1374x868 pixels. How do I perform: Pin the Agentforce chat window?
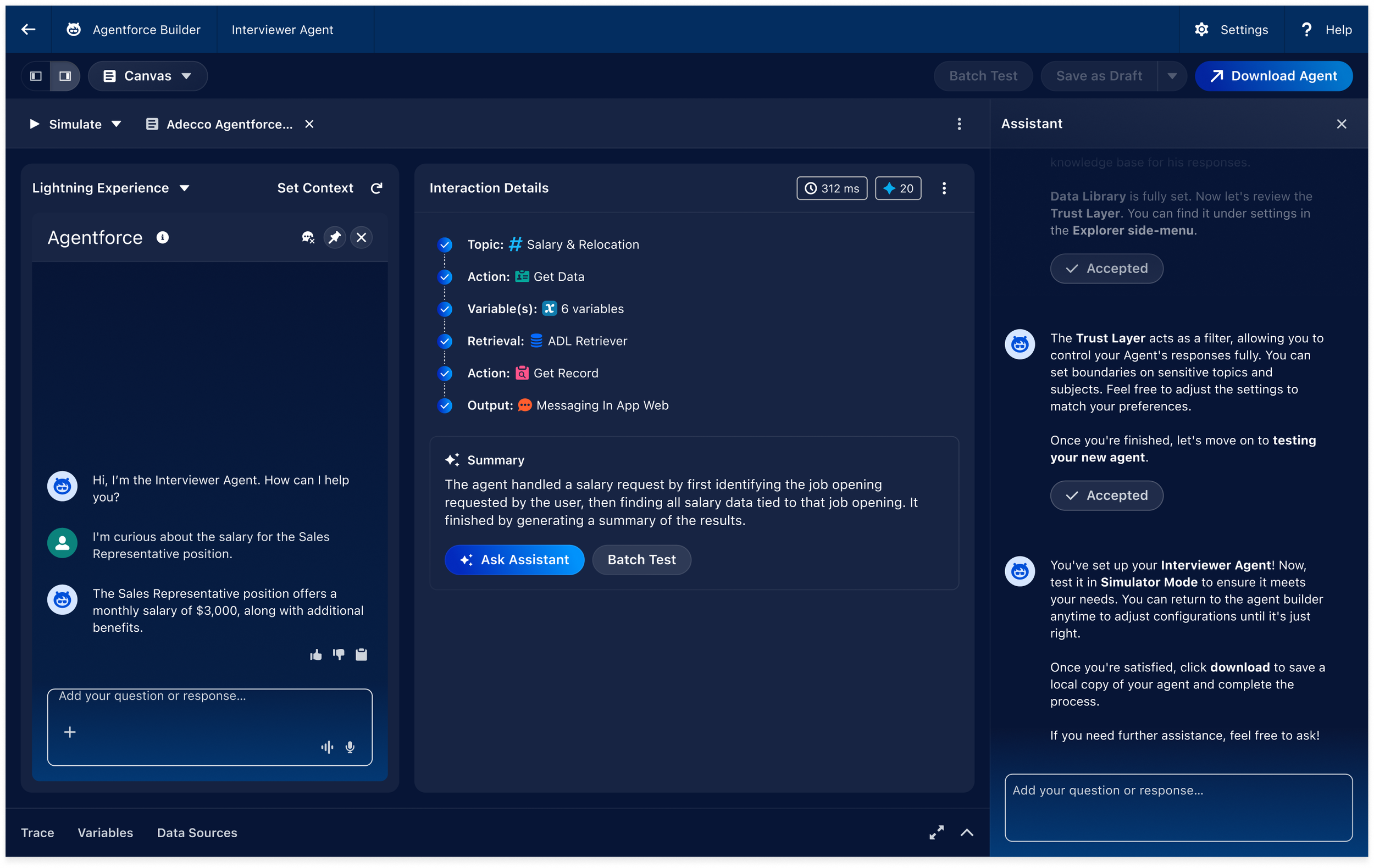(x=334, y=237)
